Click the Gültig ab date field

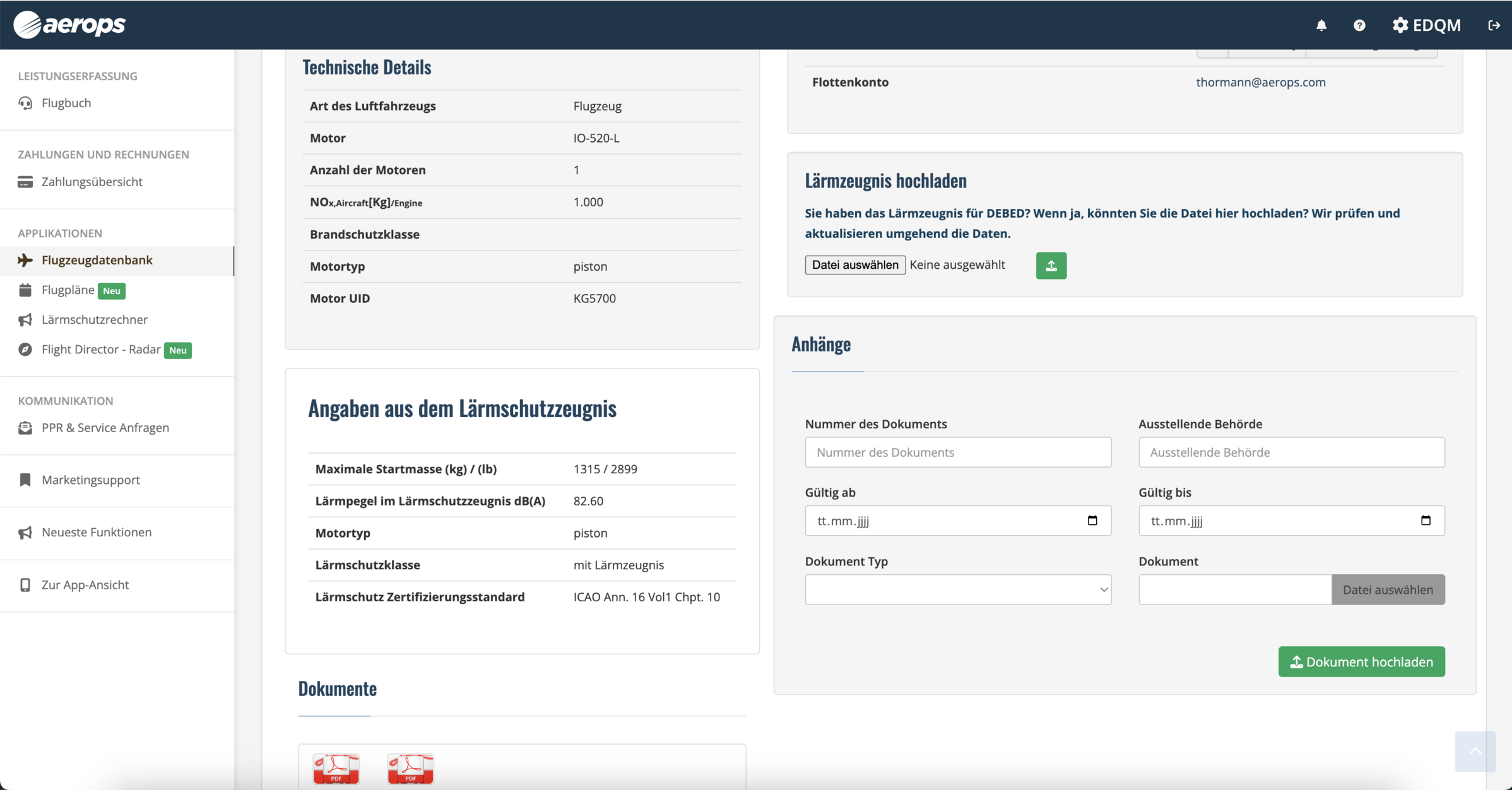(958, 521)
